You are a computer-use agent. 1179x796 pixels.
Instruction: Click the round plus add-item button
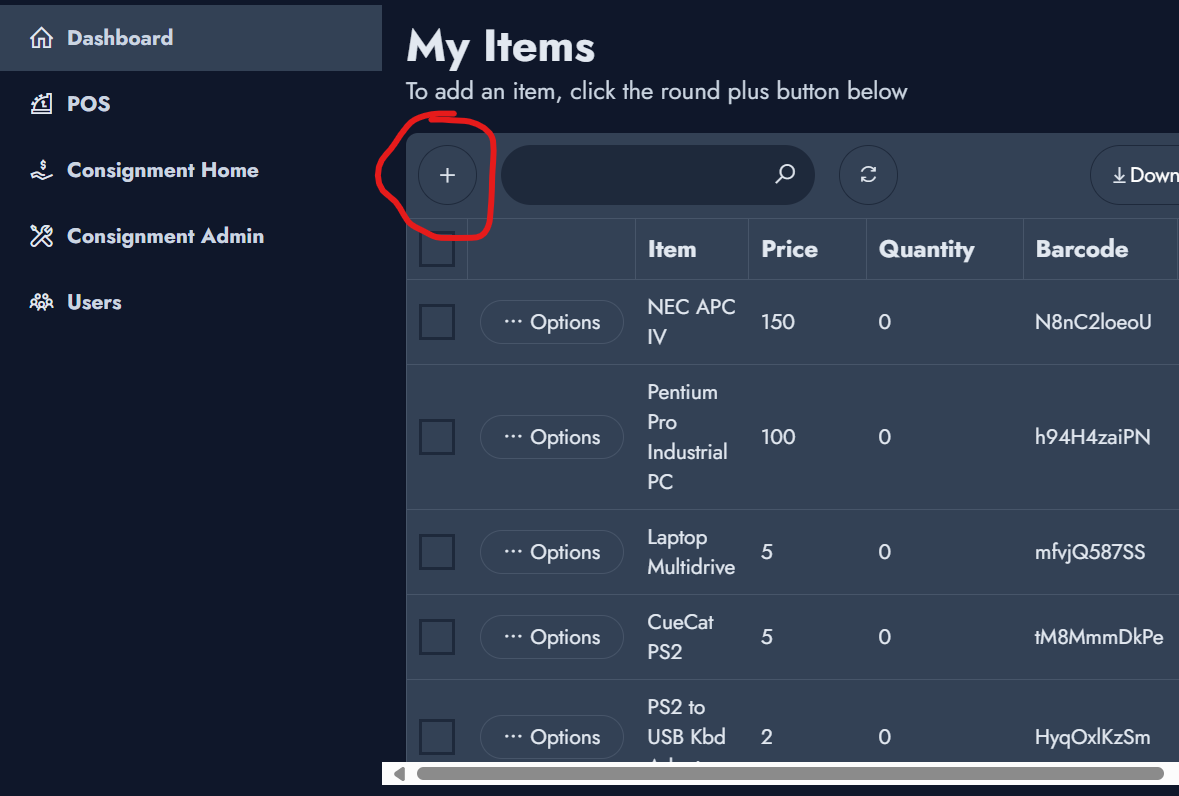447,175
